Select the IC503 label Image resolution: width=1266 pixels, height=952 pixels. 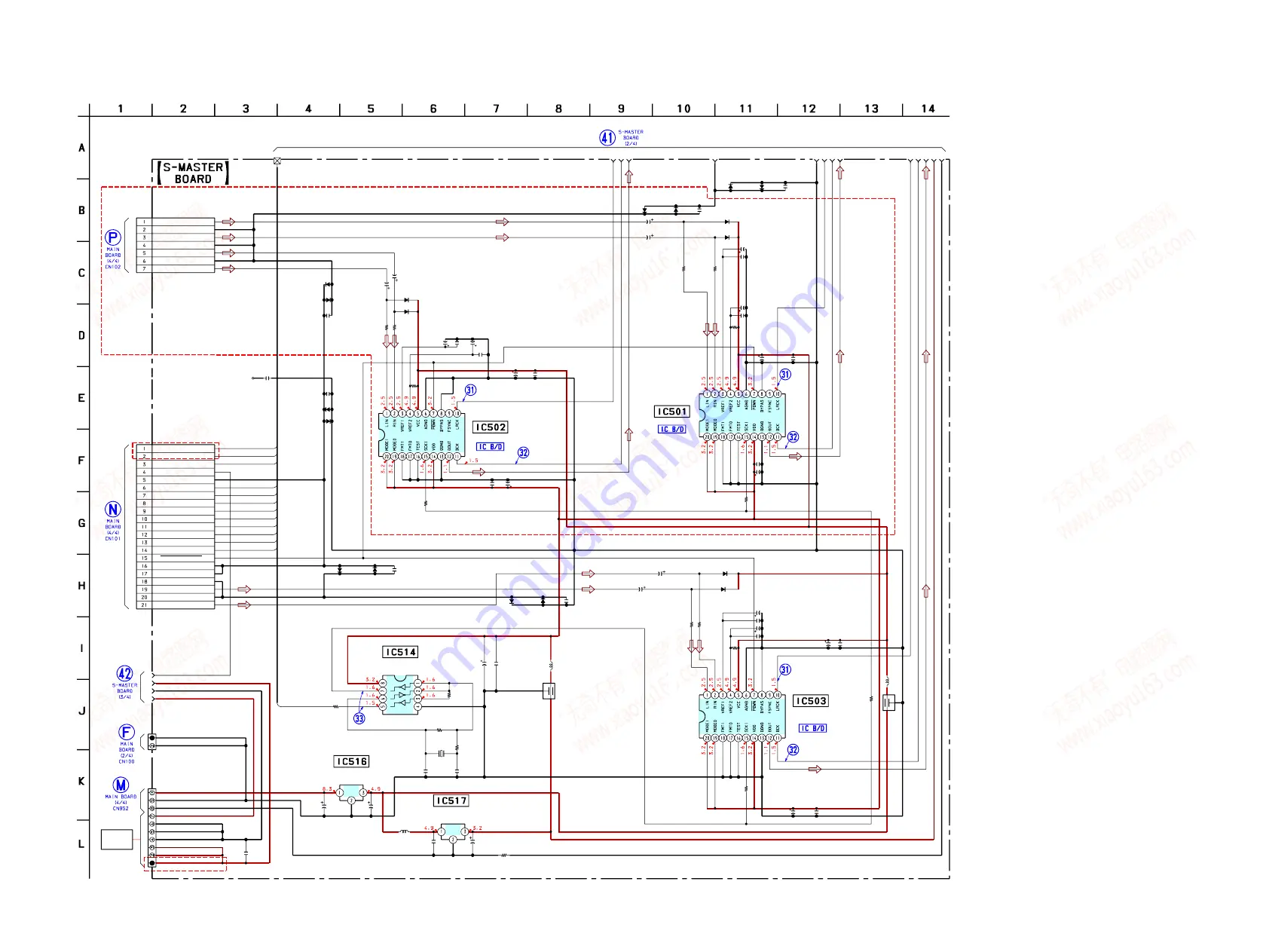point(811,701)
